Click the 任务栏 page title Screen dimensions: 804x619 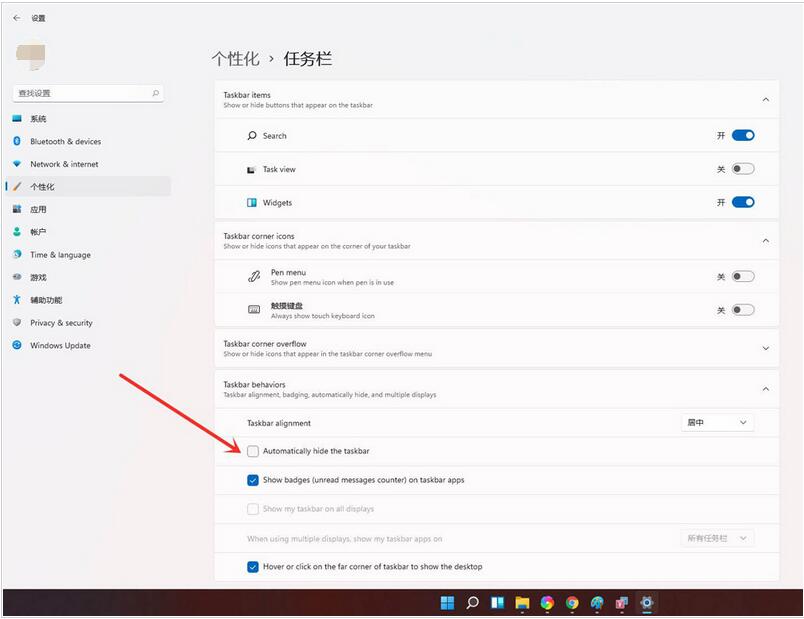point(308,58)
